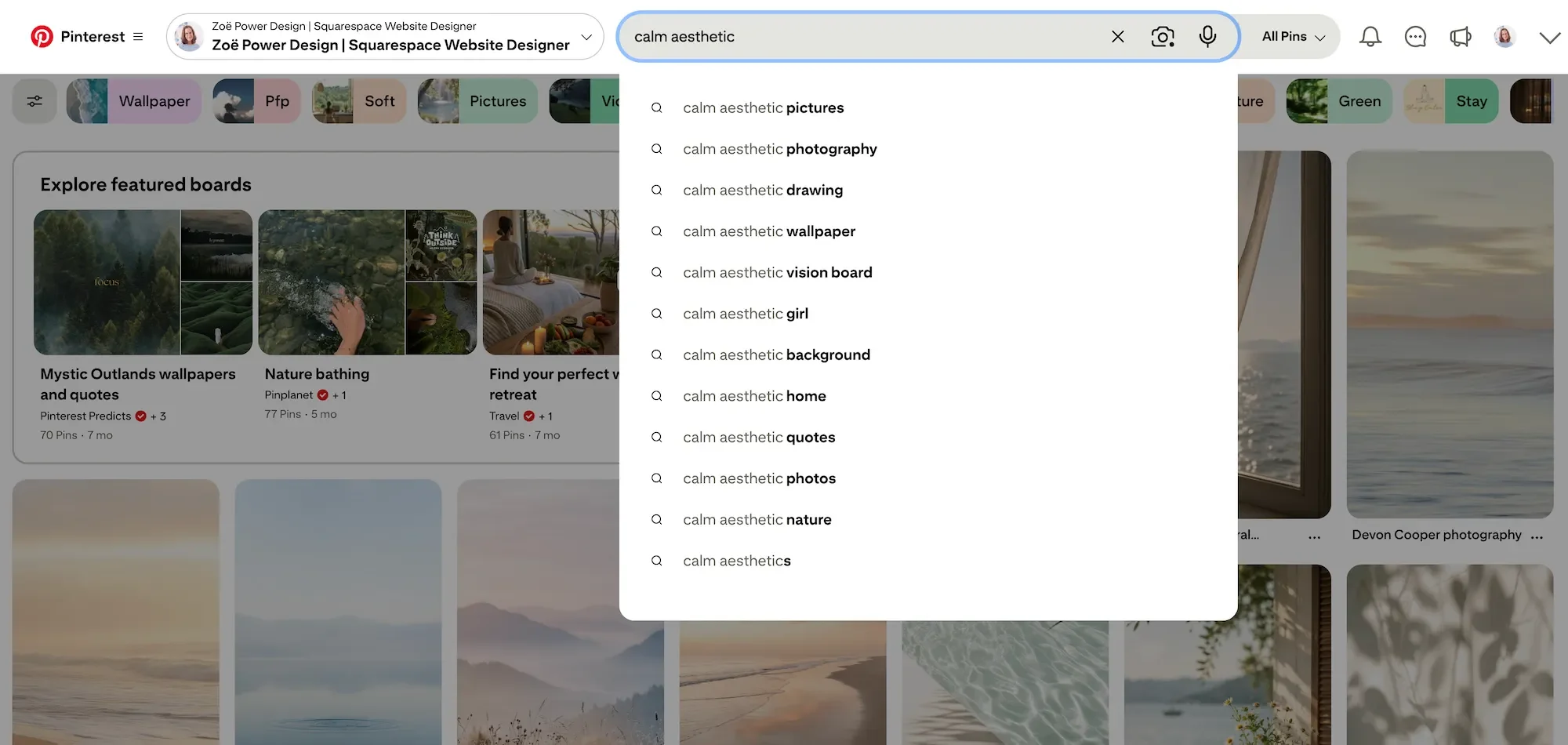Expand the account chevron at far right
This screenshot has width=1568, height=745.
pos(1549,37)
